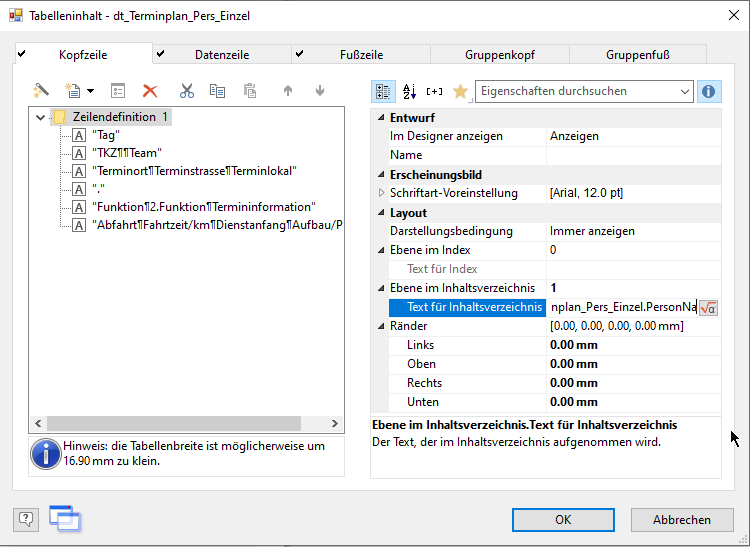Select the "TKZ¶¶Team" tree item
Image resolution: width=750 pixels, height=547 pixels.
point(127,153)
